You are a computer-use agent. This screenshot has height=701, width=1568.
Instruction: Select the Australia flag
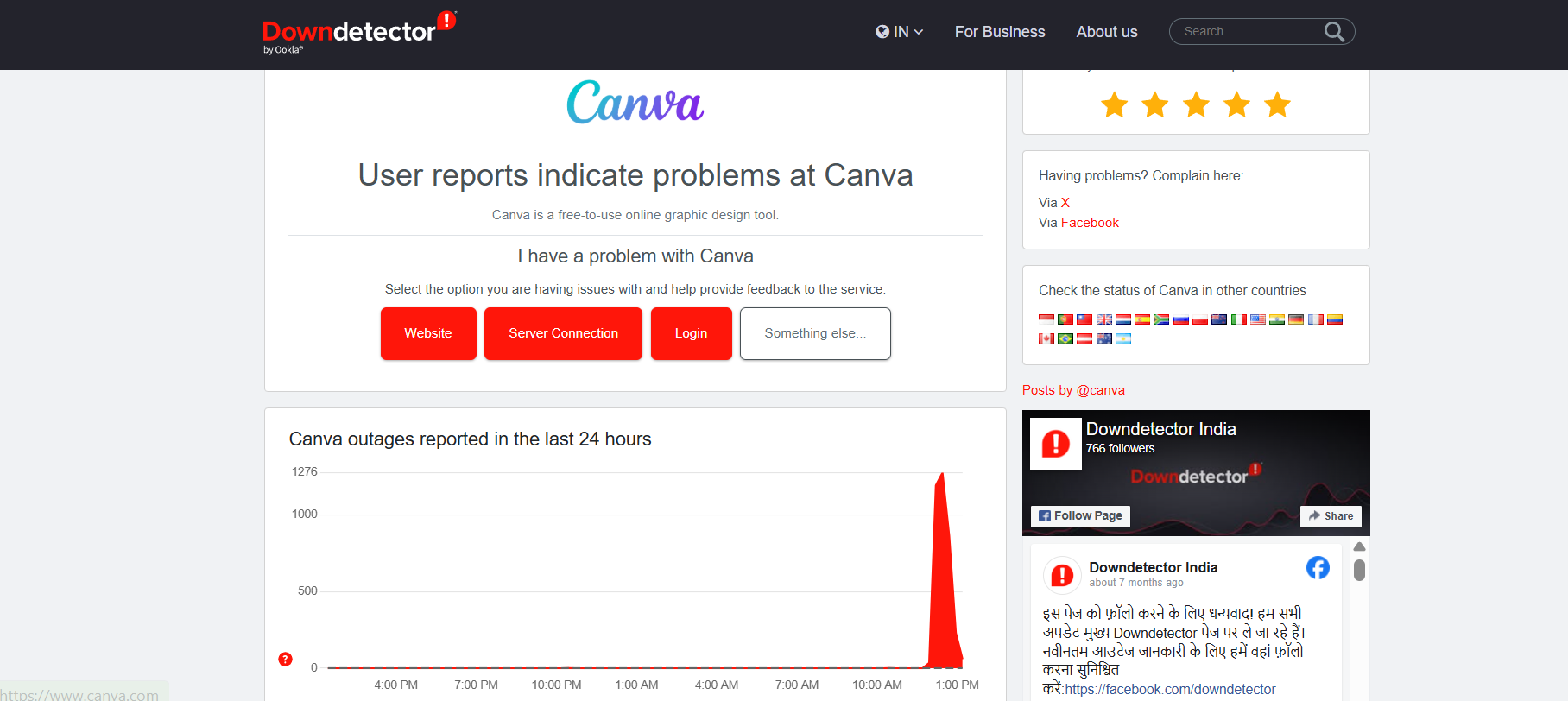(1104, 338)
